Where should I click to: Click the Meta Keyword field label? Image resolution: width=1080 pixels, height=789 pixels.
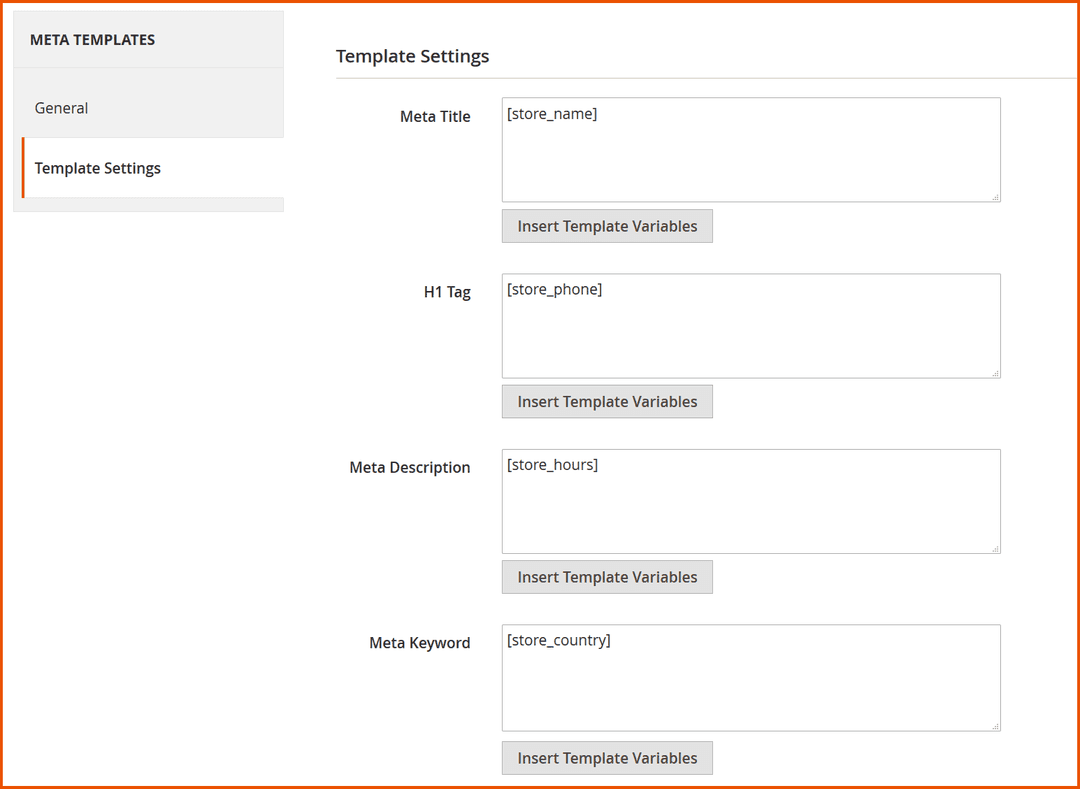419,643
